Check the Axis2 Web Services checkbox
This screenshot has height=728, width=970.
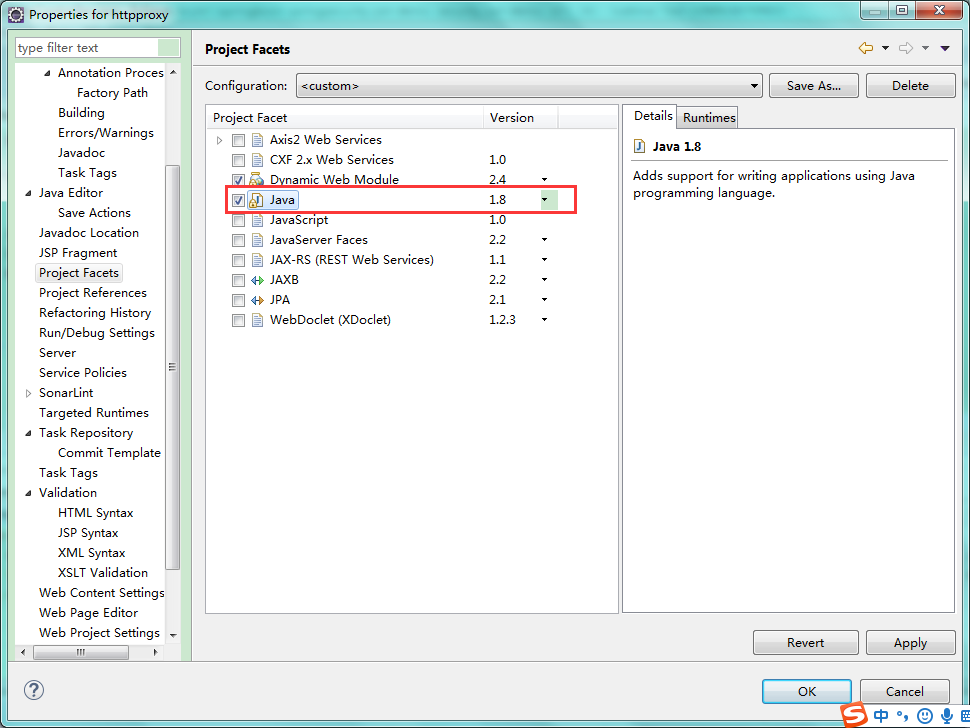point(238,140)
